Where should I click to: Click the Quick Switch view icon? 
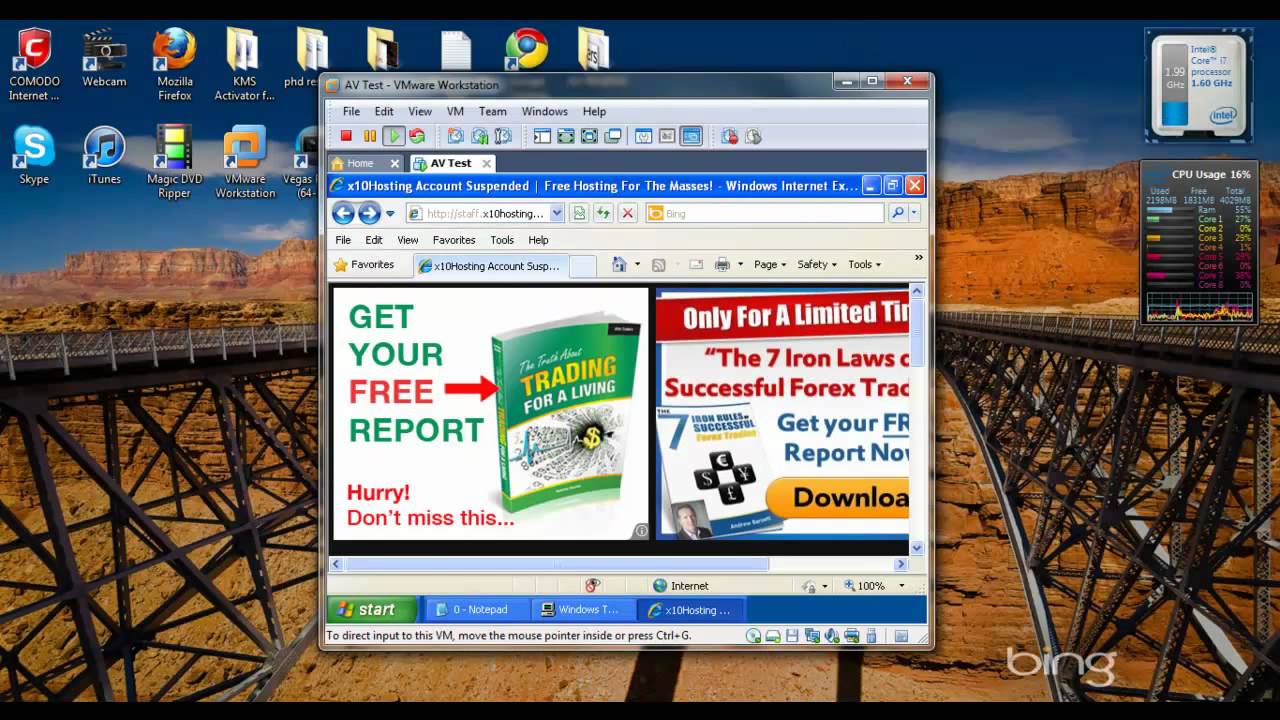click(566, 136)
